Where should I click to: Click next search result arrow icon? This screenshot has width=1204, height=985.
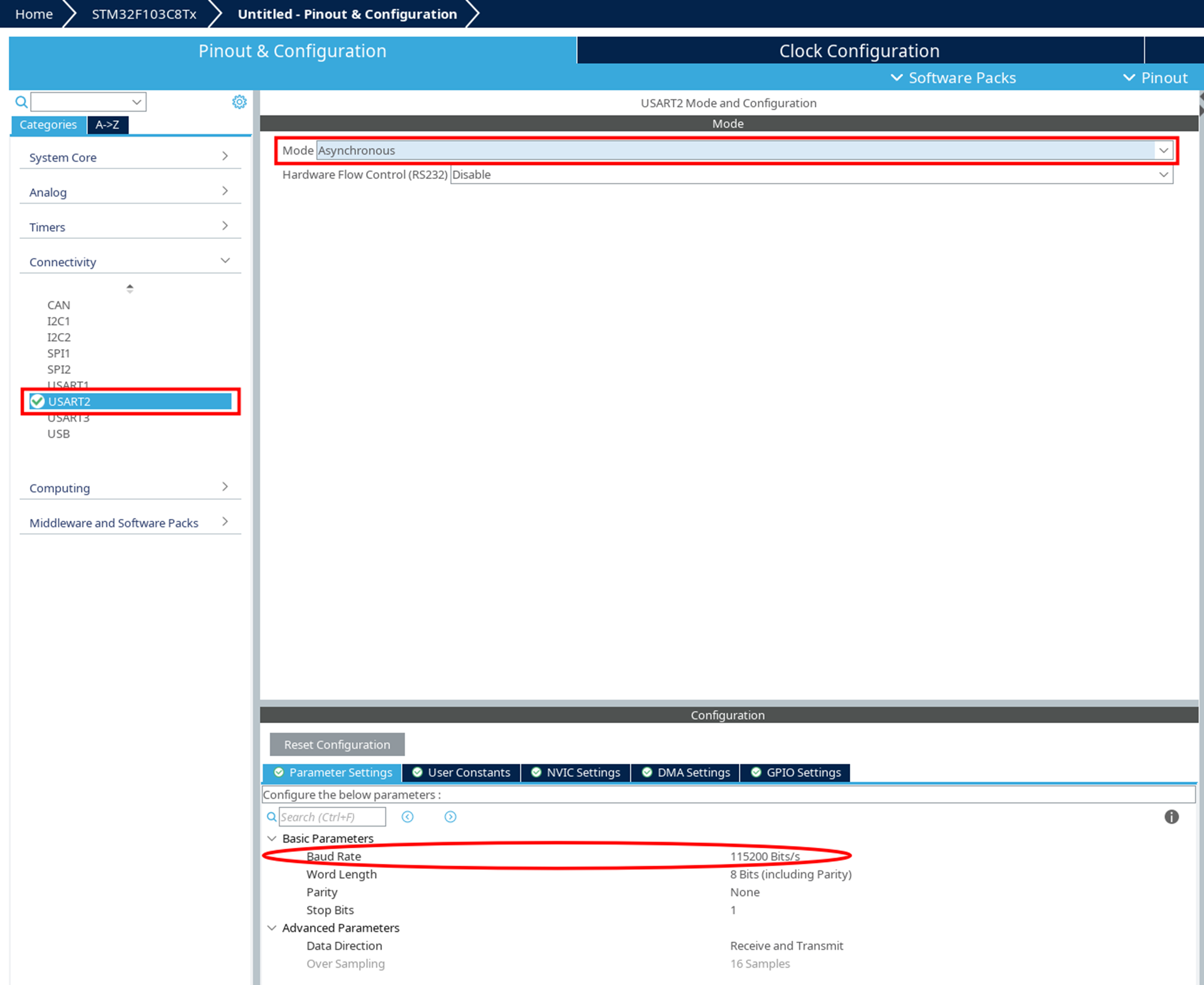(450, 816)
